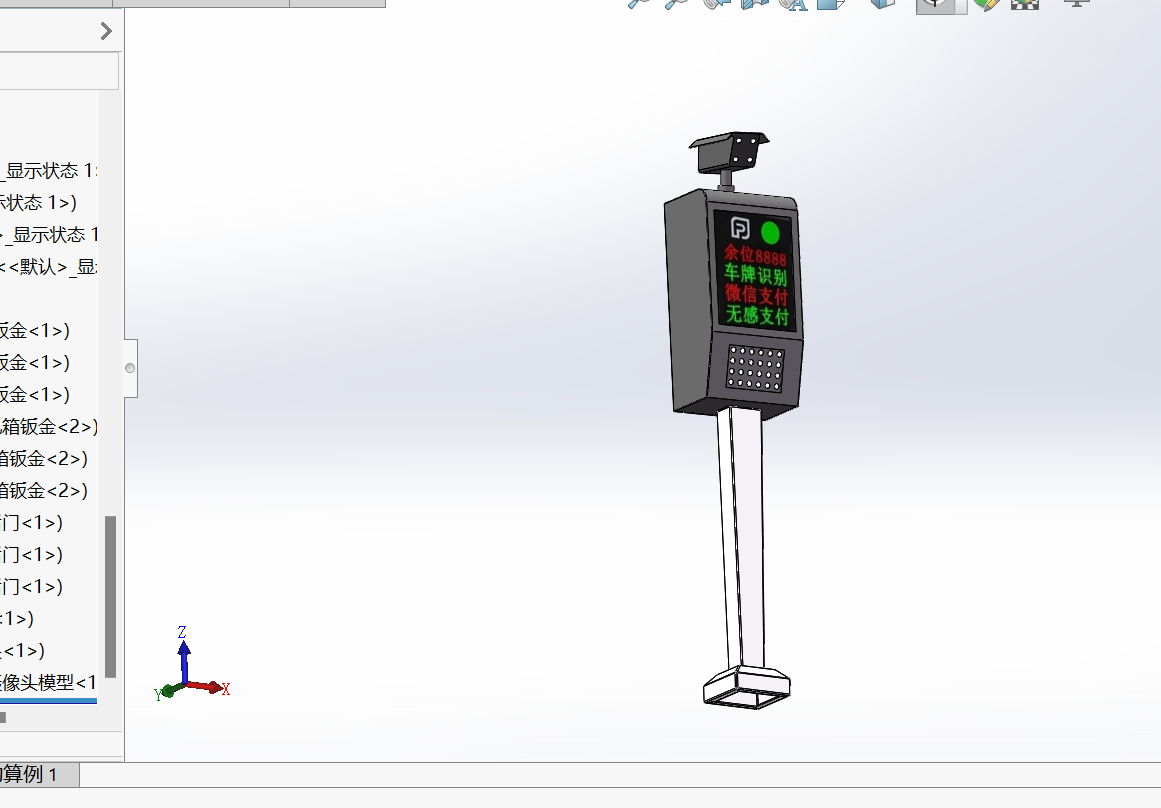Click the feature tree filter input box
The height and width of the screenshot is (808, 1161).
pyautogui.click(x=59, y=73)
